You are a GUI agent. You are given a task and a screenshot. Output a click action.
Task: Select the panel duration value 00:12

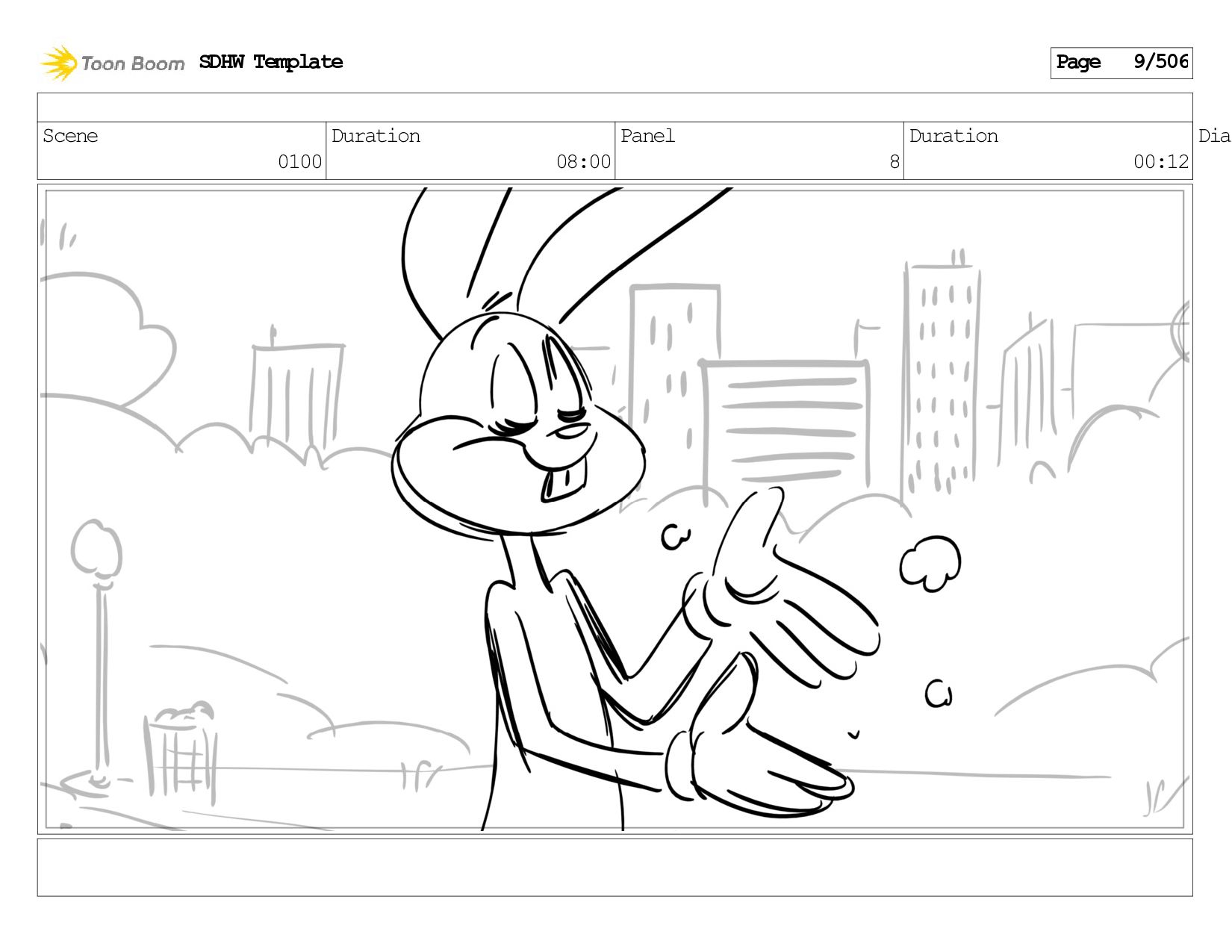point(1160,162)
